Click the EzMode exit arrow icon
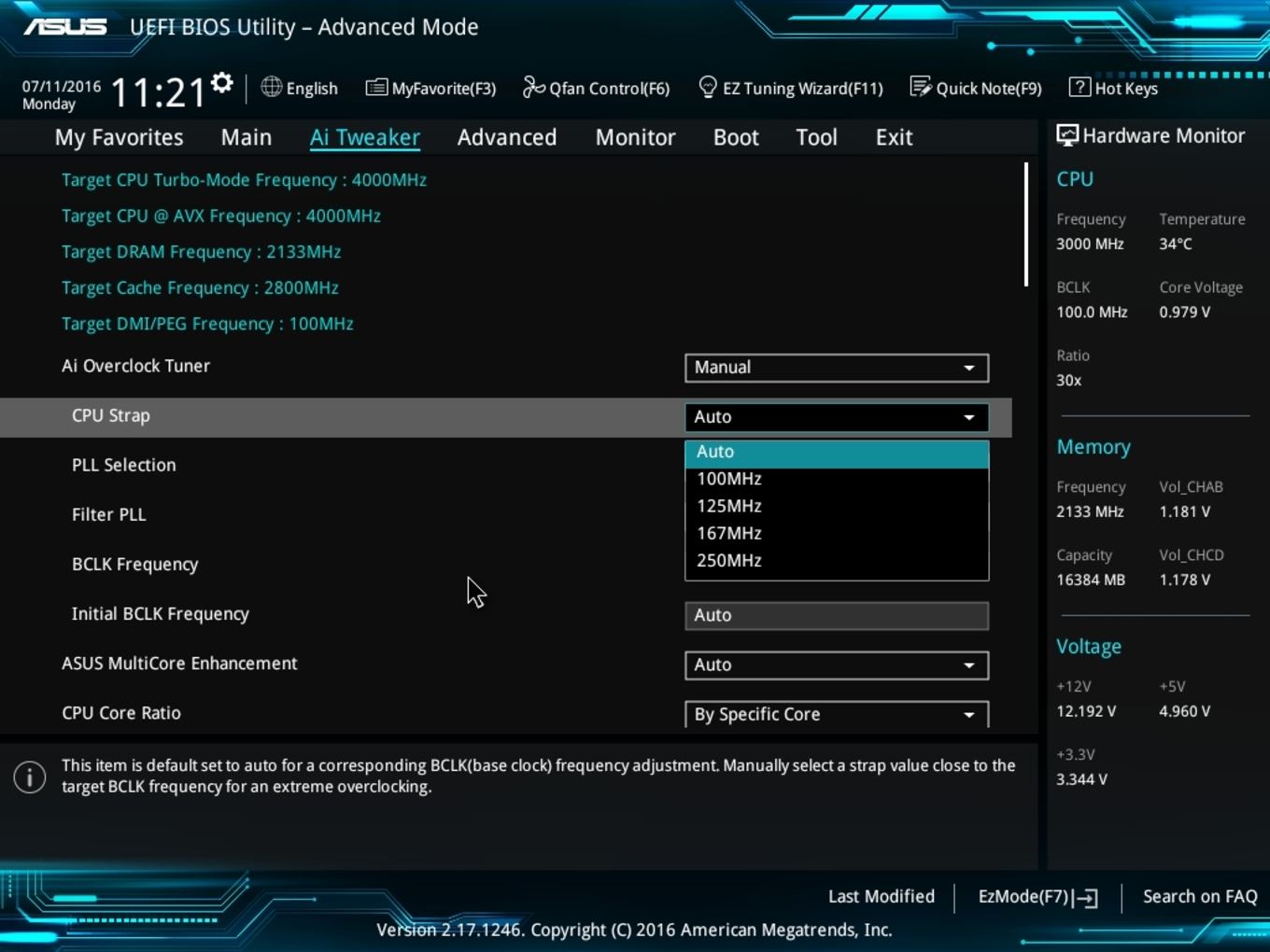Viewport: 1270px width, 952px height. pos(1085,898)
